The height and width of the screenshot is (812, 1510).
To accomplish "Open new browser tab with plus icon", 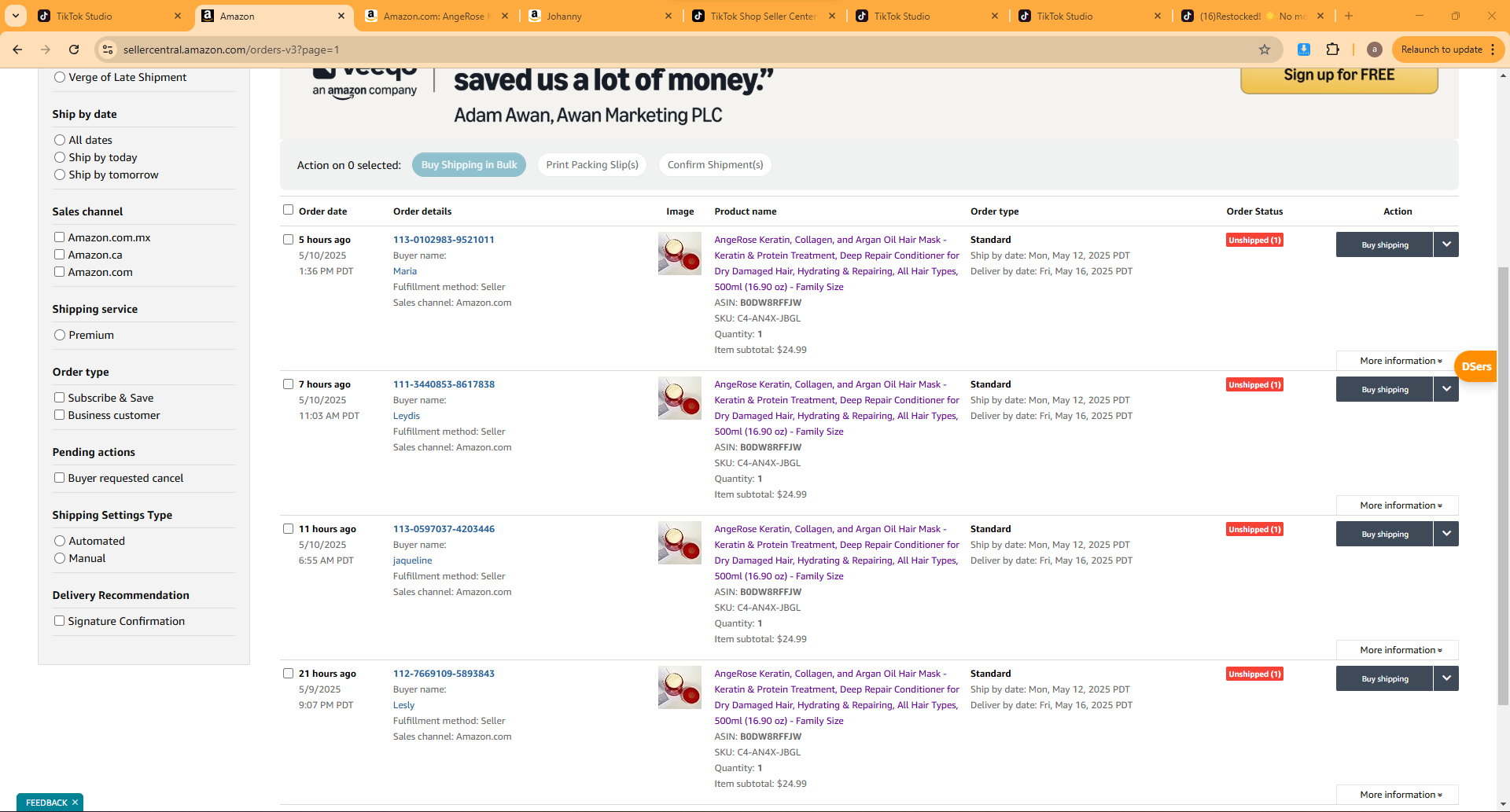I will pyautogui.click(x=1349, y=16).
